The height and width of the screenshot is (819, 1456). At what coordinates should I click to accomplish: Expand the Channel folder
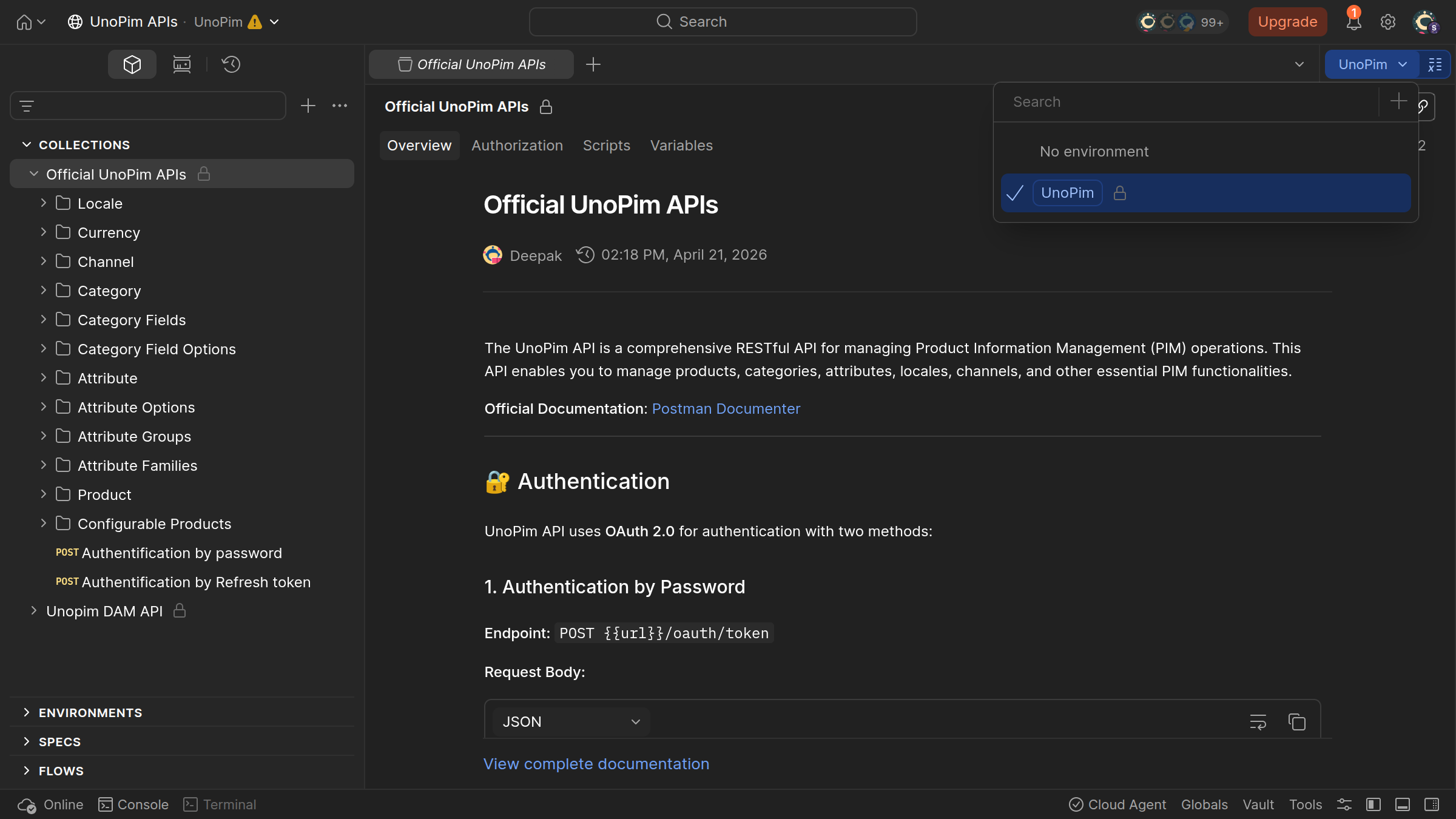click(44, 261)
